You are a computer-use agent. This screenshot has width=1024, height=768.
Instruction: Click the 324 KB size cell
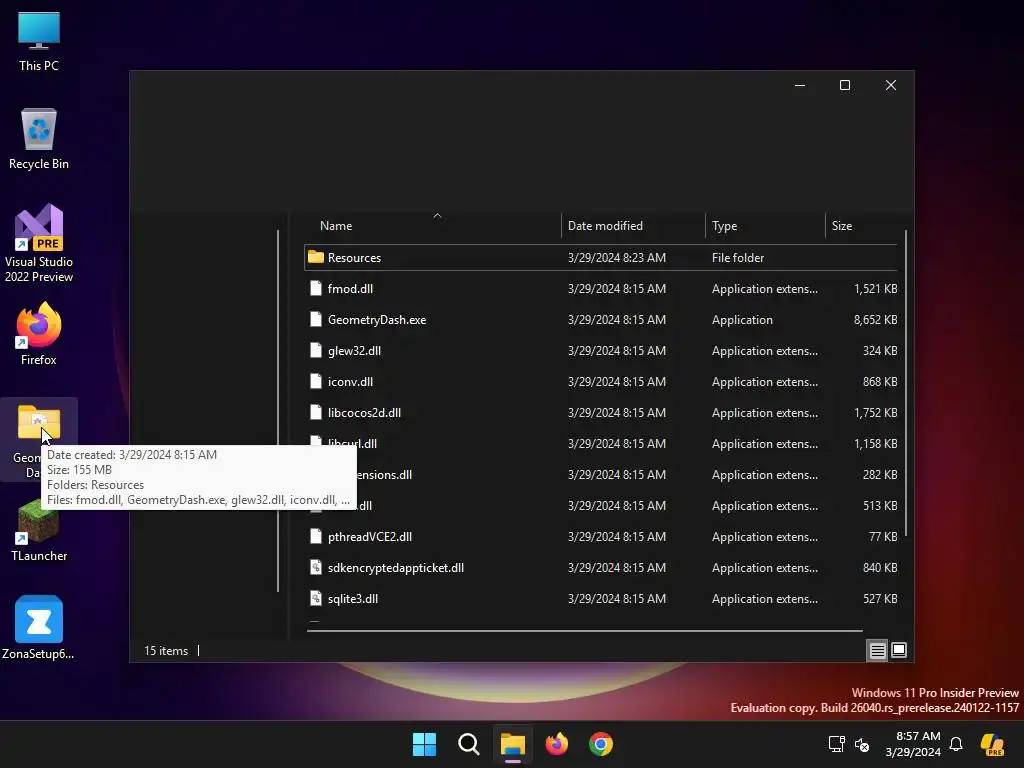pos(880,351)
